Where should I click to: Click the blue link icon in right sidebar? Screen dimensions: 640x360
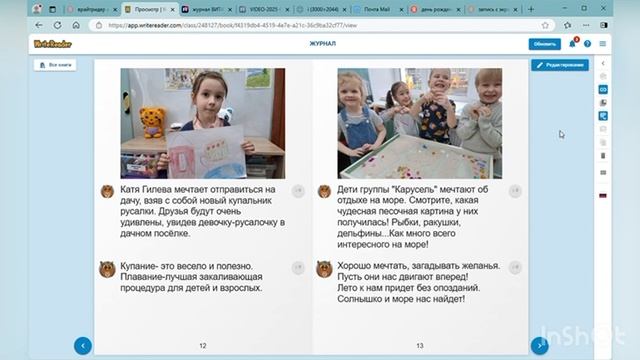click(603, 89)
